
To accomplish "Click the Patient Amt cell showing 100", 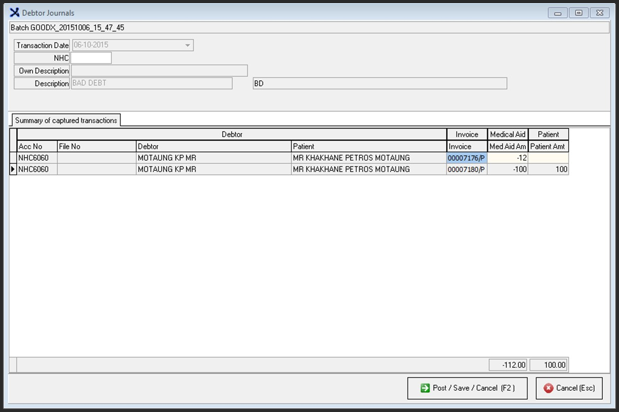I will pyautogui.click(x=548, y=170).
